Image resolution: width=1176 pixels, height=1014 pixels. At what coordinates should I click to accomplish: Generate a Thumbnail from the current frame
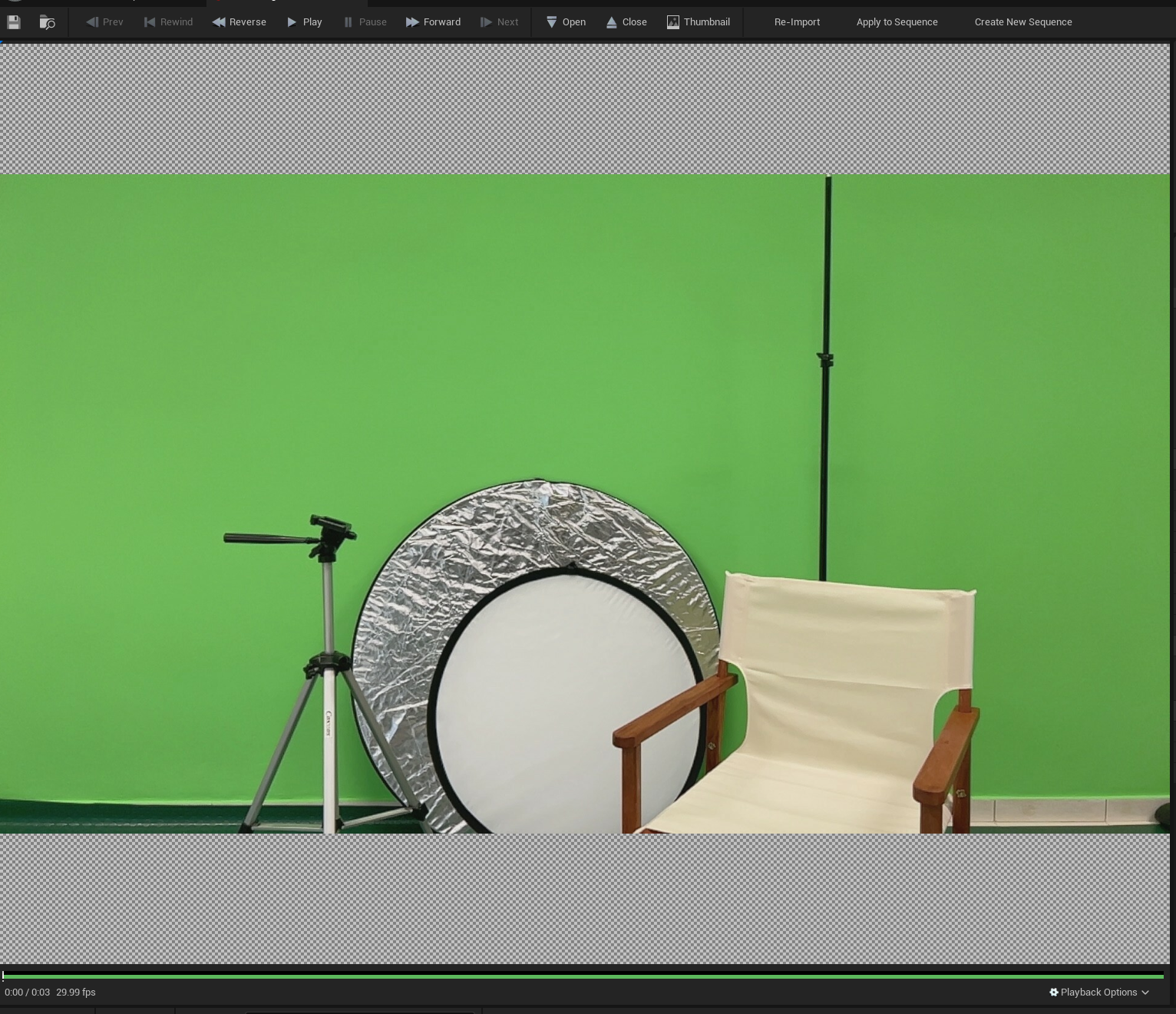[x=698, y=22]
